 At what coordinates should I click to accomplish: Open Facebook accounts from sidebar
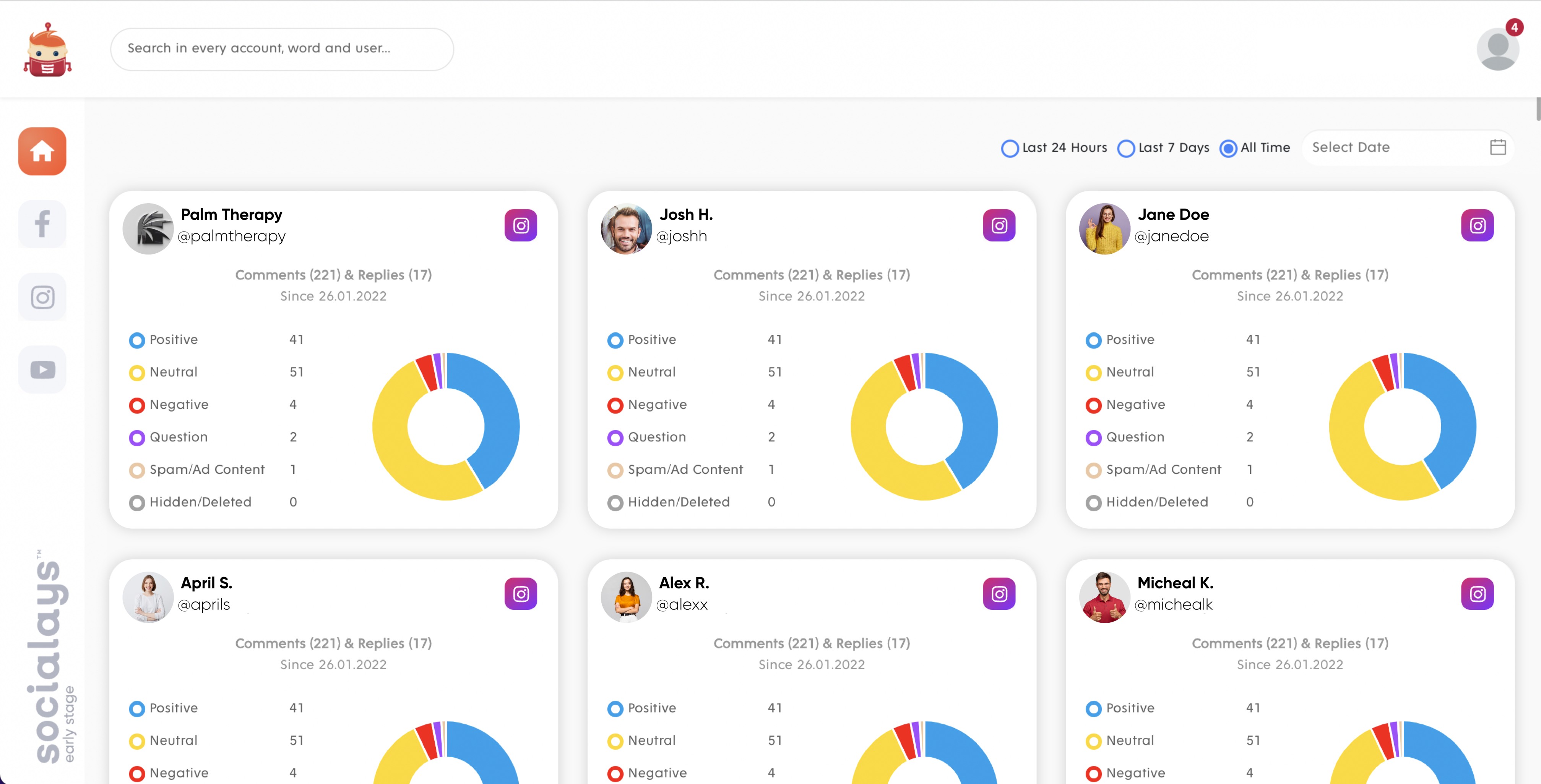(x=42, y=224)
